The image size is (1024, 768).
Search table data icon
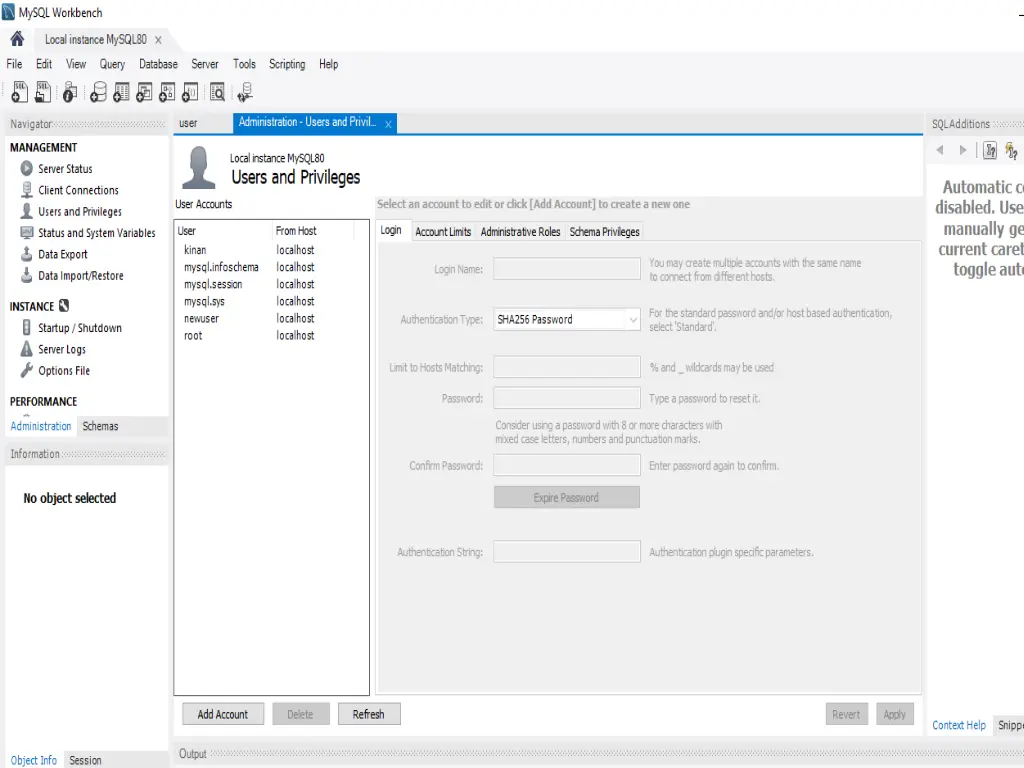[x=217, y=92]
